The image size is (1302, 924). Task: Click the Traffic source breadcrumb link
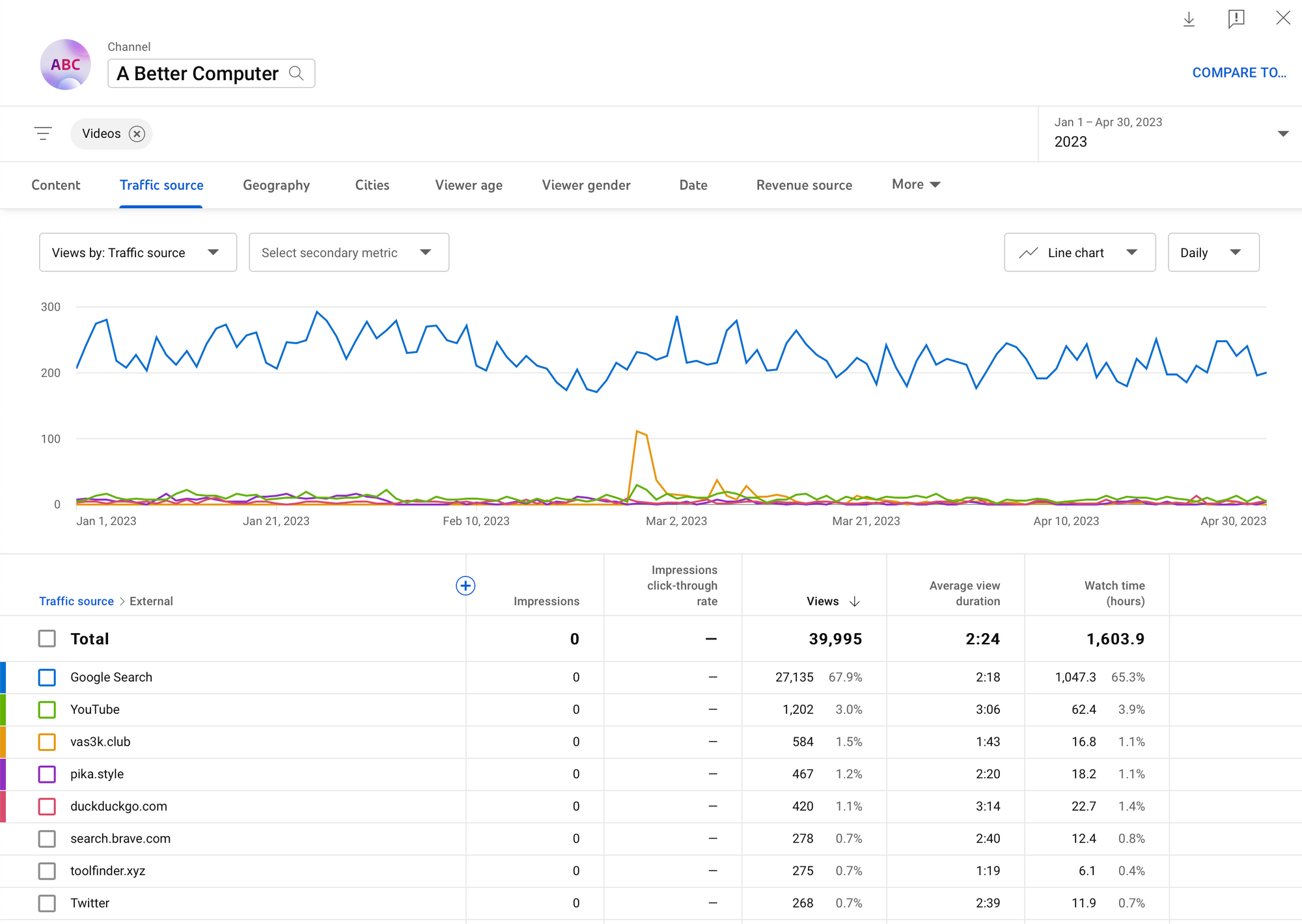pos(76,601)
